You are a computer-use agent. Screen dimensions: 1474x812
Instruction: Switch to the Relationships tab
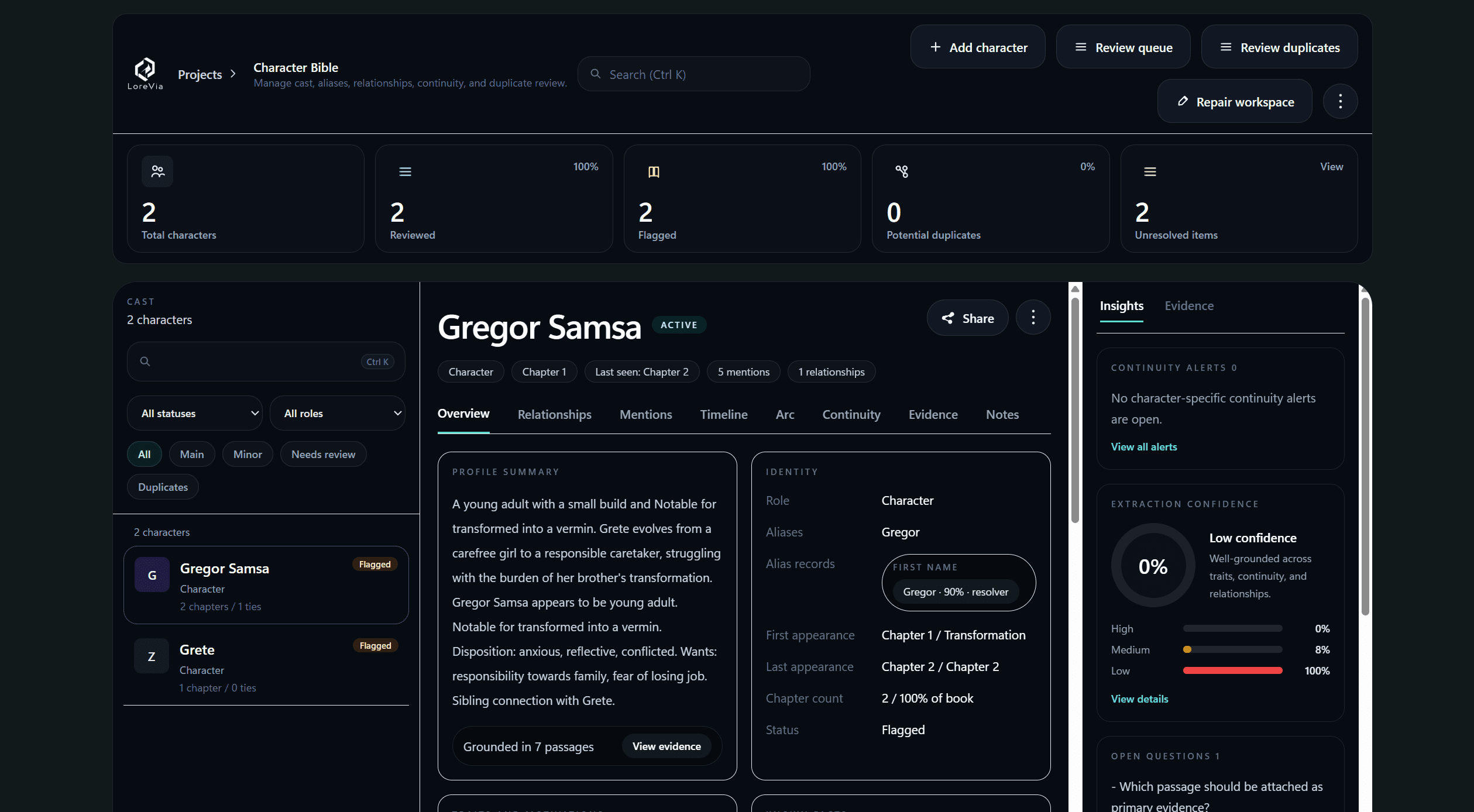coord(554,414)
